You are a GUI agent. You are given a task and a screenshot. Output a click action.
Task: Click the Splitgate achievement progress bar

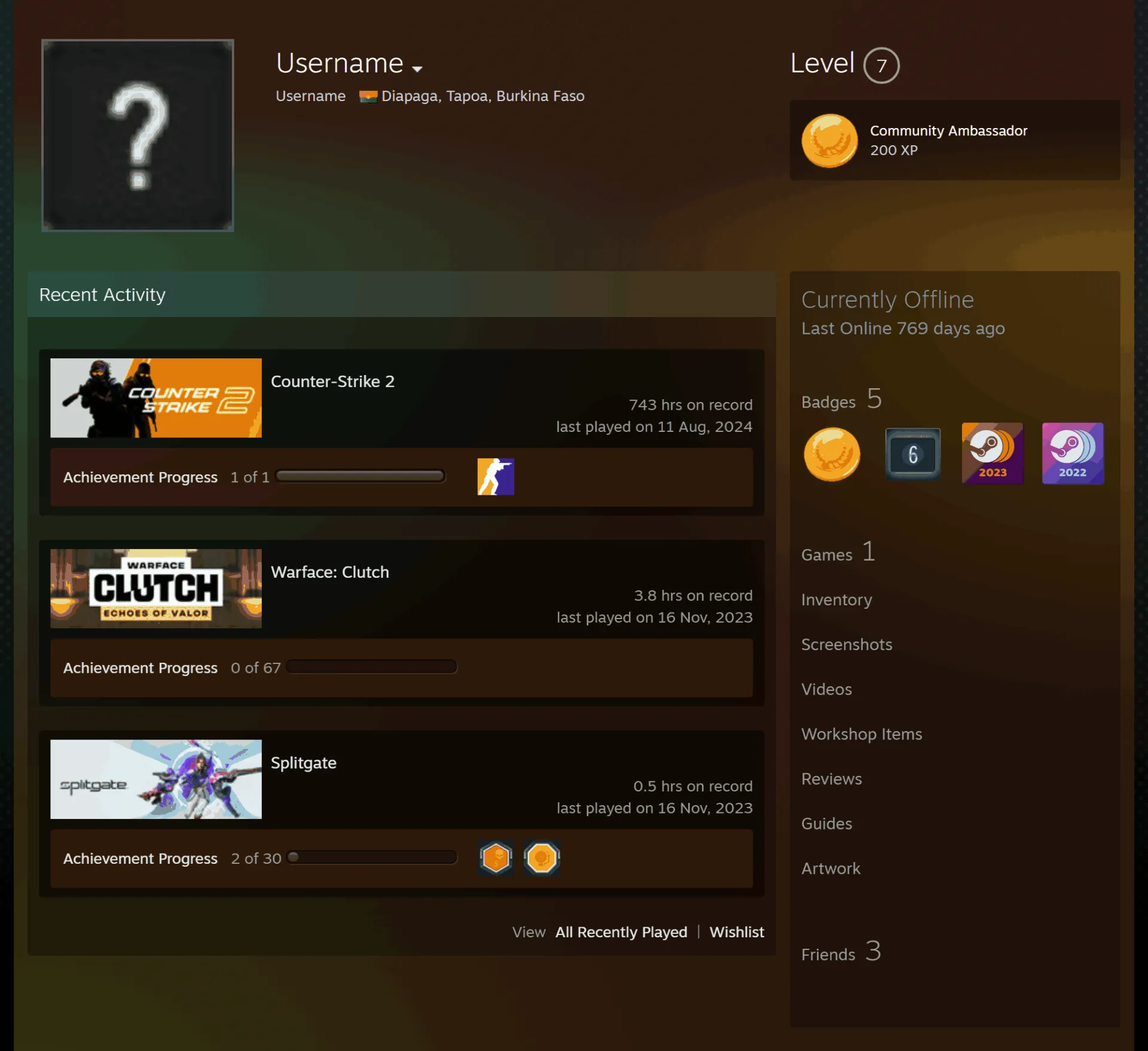coord(371,857)
